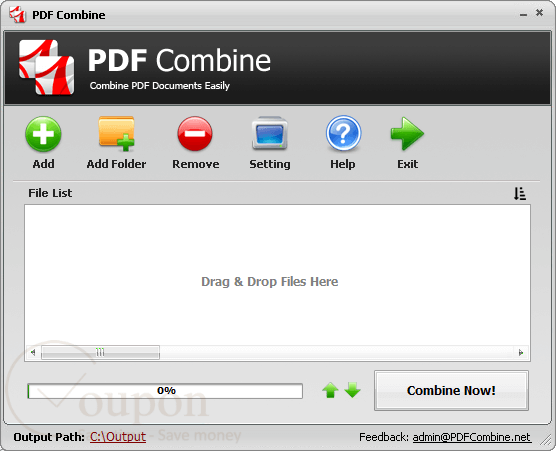The width and height of the screenshot is (556, 451).
Task: Click the green Exit arrow
Action: pos(407,134)
